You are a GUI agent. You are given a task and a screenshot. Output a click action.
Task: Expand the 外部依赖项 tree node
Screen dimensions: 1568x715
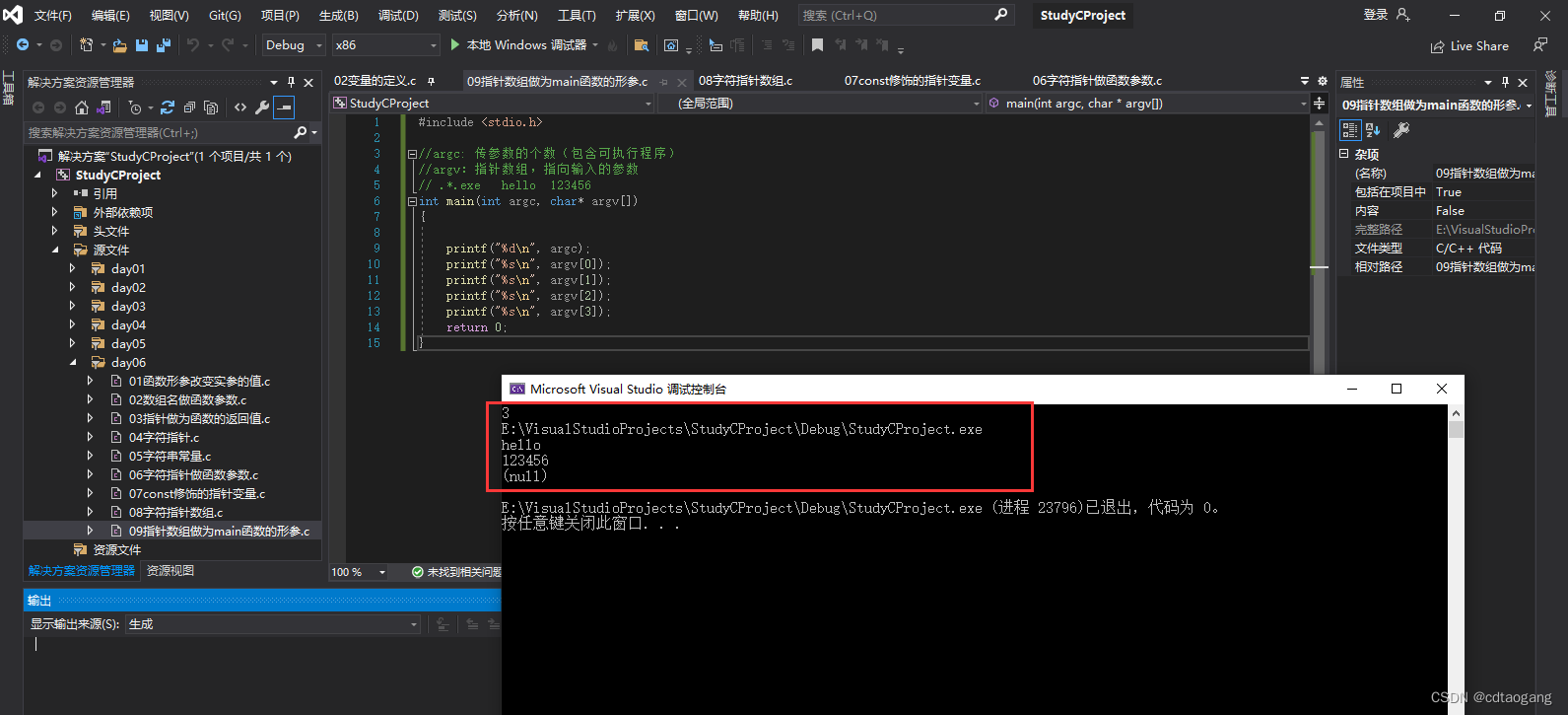pyautogui.click(x=55, y=212)
